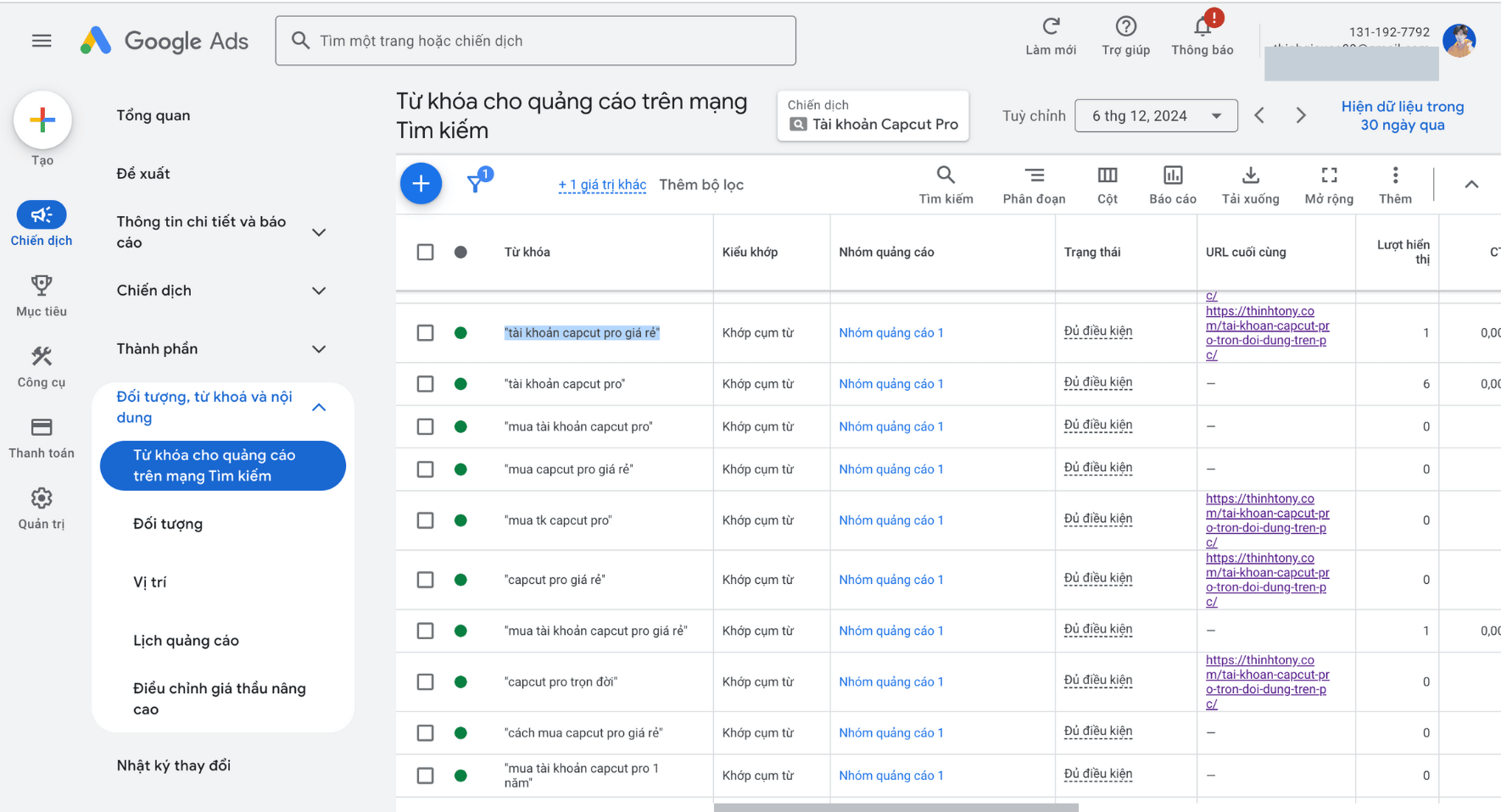Image resolution: width=1501 pixels, height=812 pixels.
Task: Open the account profile avatar
Action: pyautogui.click(x=1459, y=40)
